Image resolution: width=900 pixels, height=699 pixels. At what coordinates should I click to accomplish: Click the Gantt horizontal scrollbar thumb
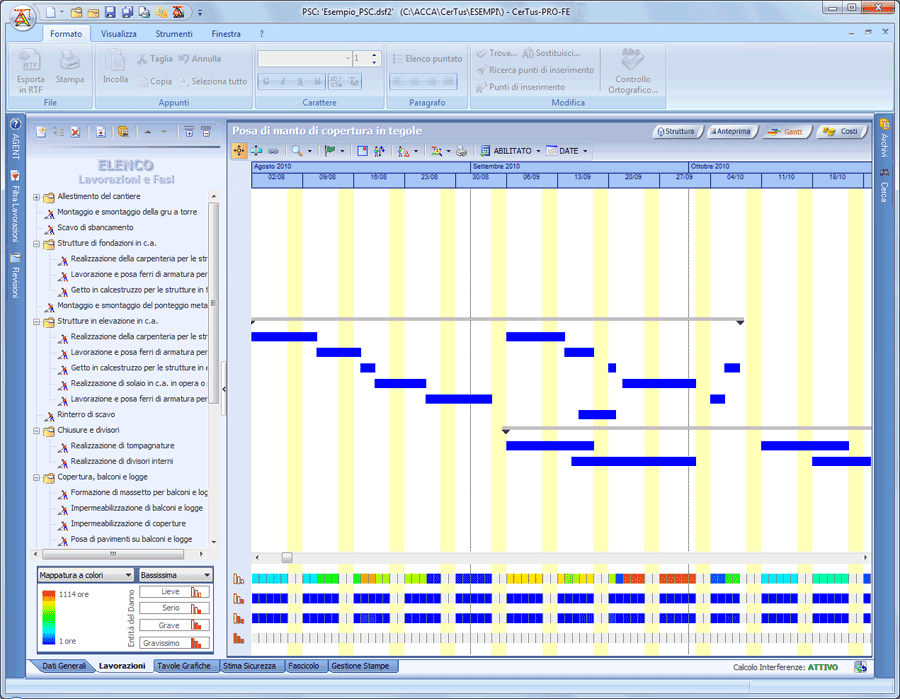(287, 557)
